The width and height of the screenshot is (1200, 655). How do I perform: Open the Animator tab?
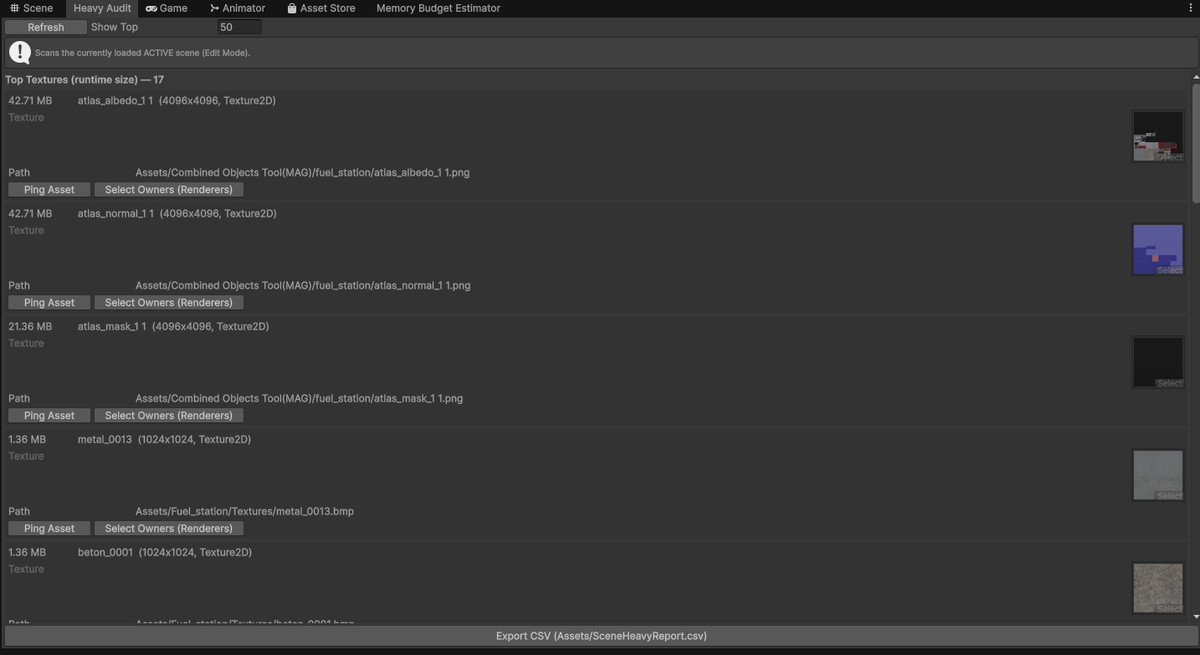pos(237,8)
